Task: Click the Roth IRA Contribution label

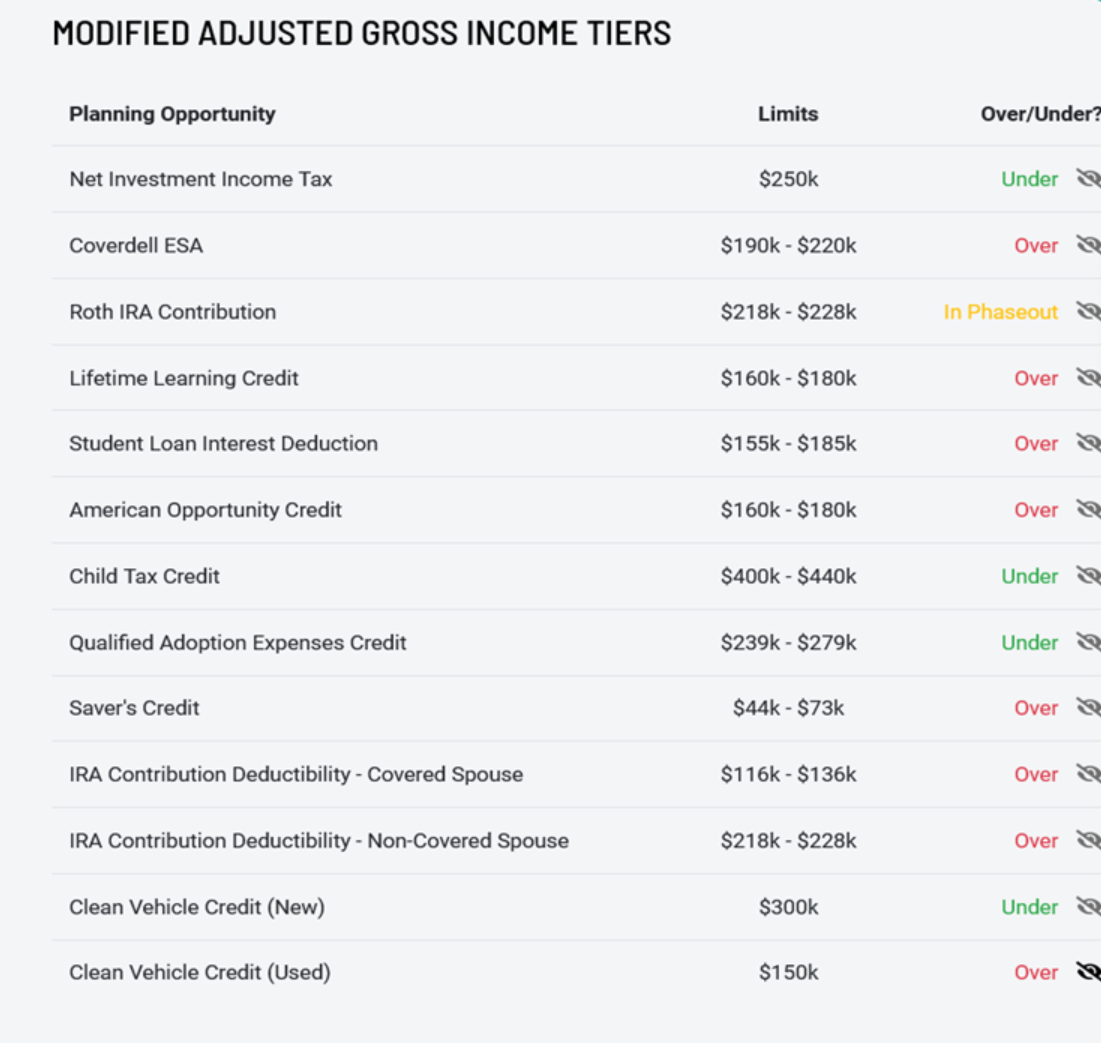Action: (x=172, y=312)
